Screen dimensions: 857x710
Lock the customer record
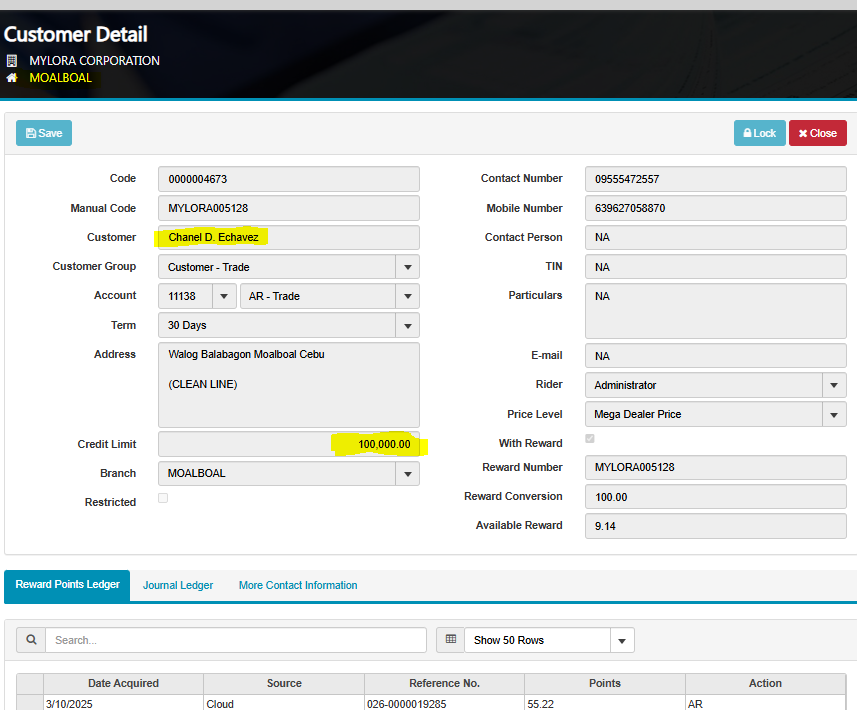click(759, 133)
